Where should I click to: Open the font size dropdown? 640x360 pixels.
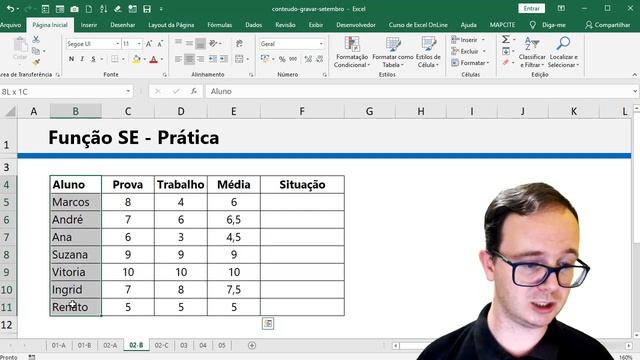tap(139, 44)
